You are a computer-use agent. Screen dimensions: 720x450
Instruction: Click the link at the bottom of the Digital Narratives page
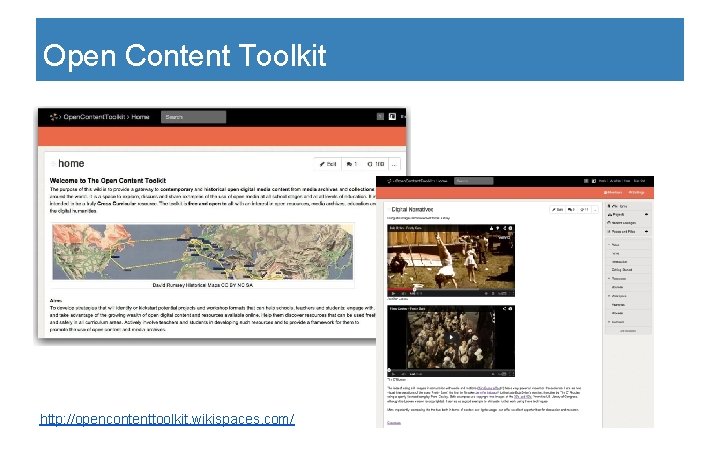pos(394,422)
